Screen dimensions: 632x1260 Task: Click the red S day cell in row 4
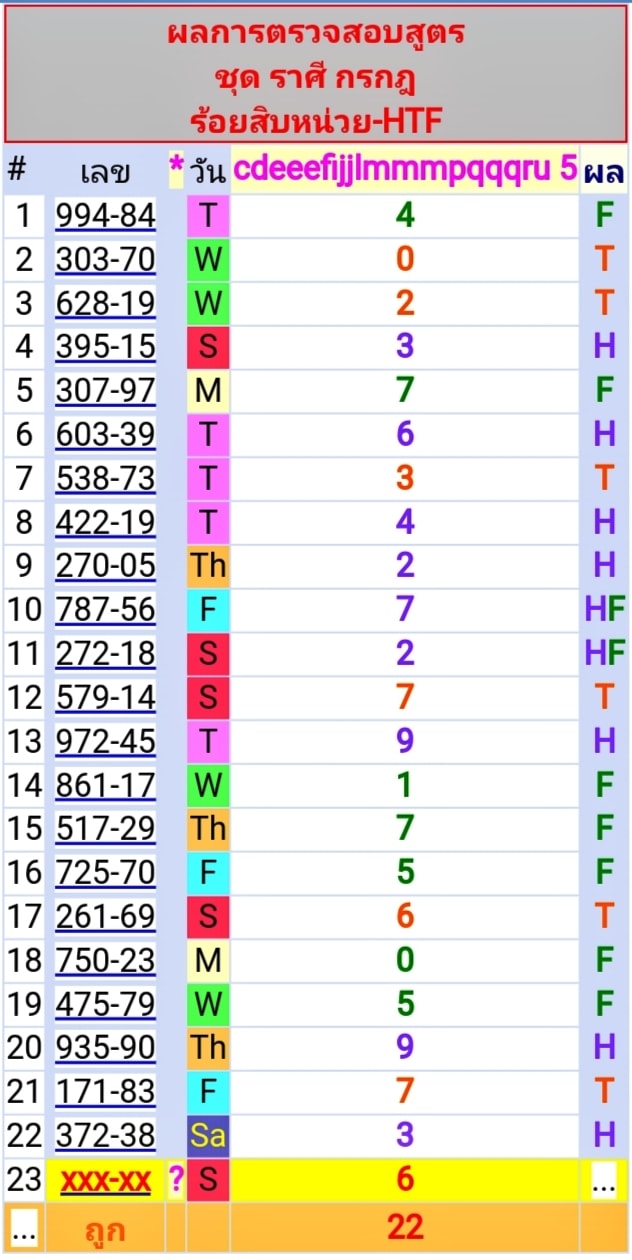pos(208,347)
